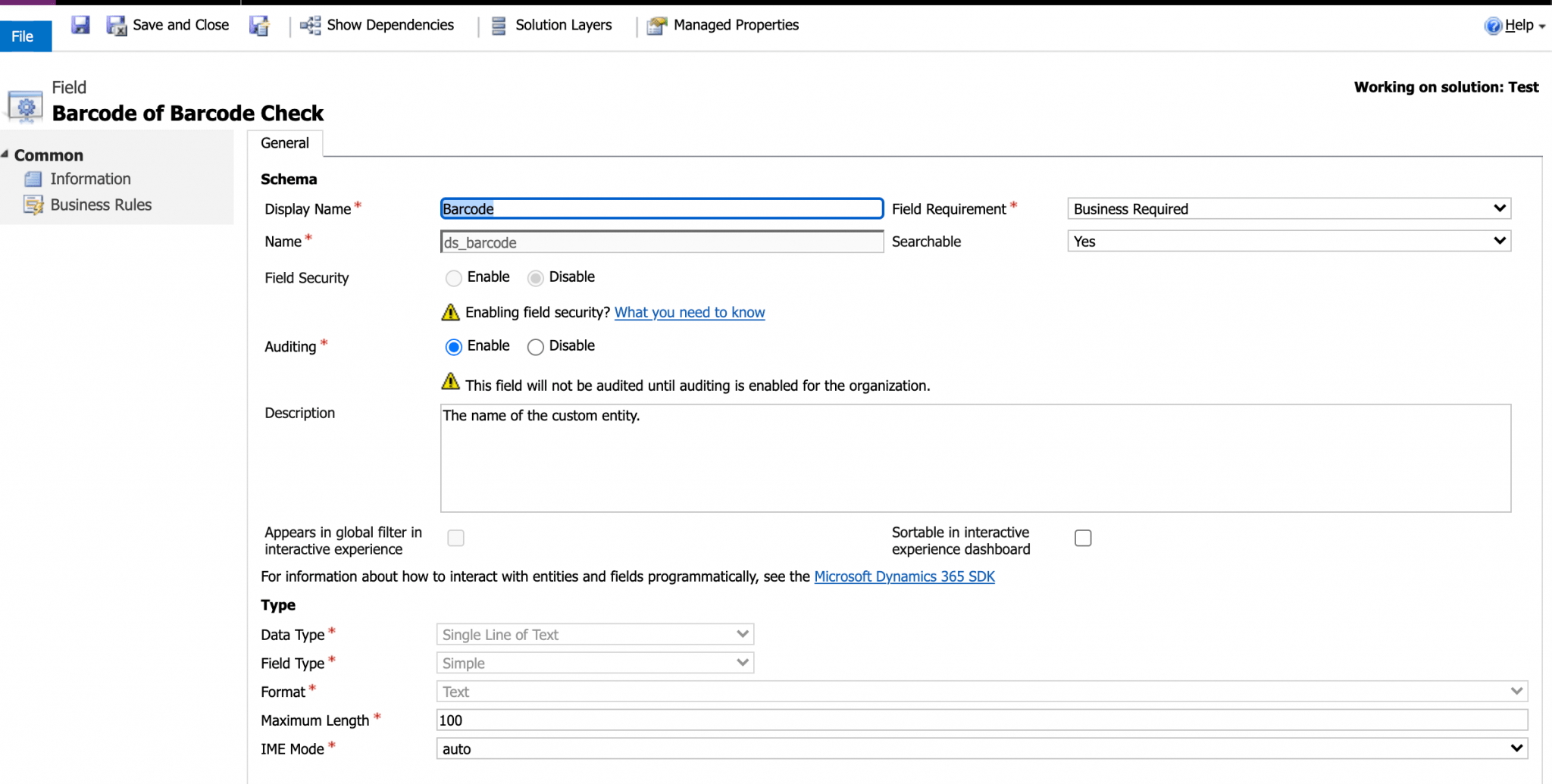
Task: Click the Help icon
Action: click(x=1492, y=25)
